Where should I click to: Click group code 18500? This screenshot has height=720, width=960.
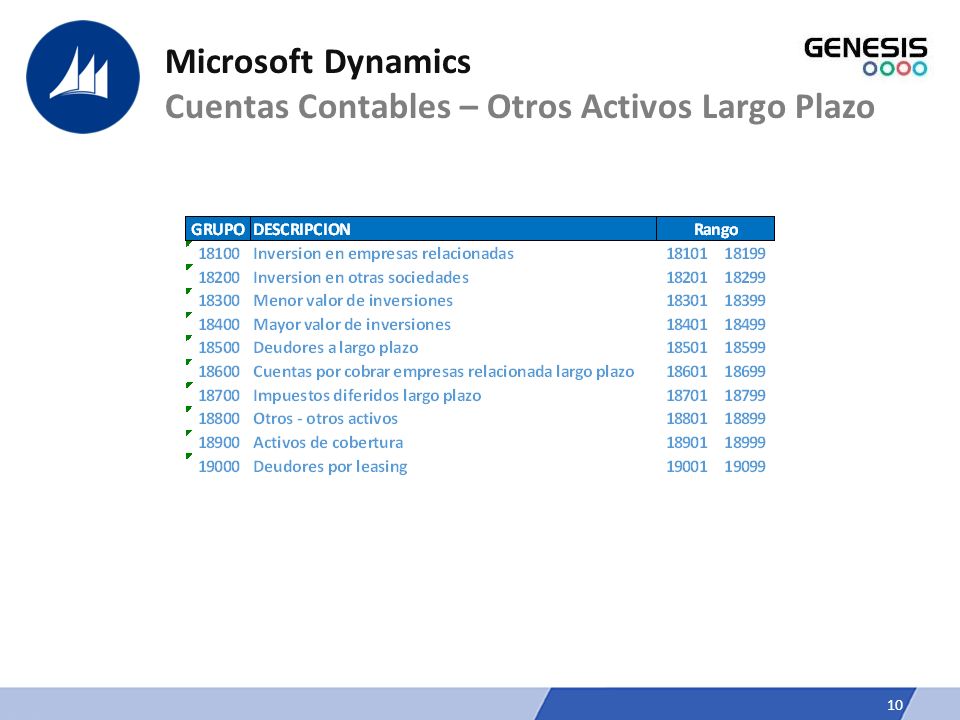tap(219, 348)
